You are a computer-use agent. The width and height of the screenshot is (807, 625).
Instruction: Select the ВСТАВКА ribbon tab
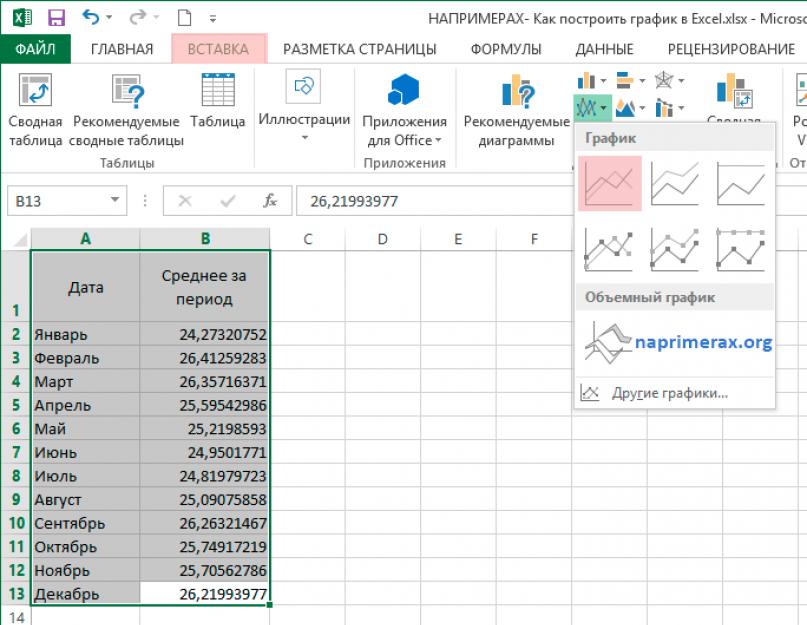tap(219, 49)
